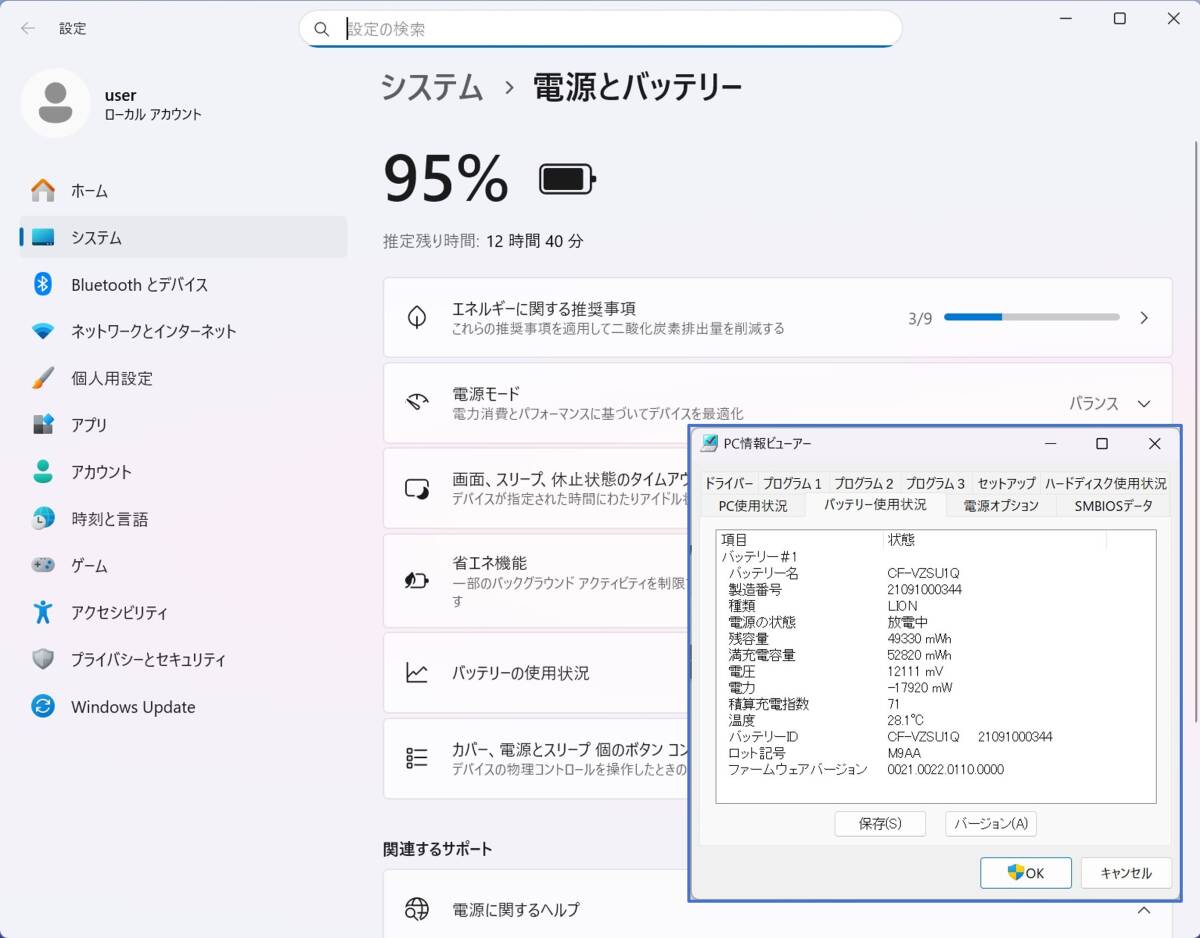
Task: Click the Bluetooth とデバイス sidebar icon
Action: pos(43,284)
